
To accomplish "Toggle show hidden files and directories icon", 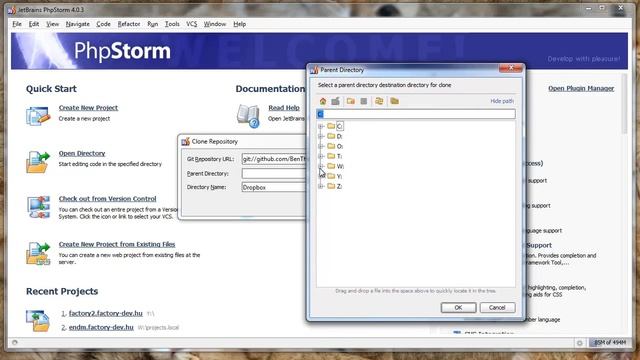I will [x=394, y=101].
